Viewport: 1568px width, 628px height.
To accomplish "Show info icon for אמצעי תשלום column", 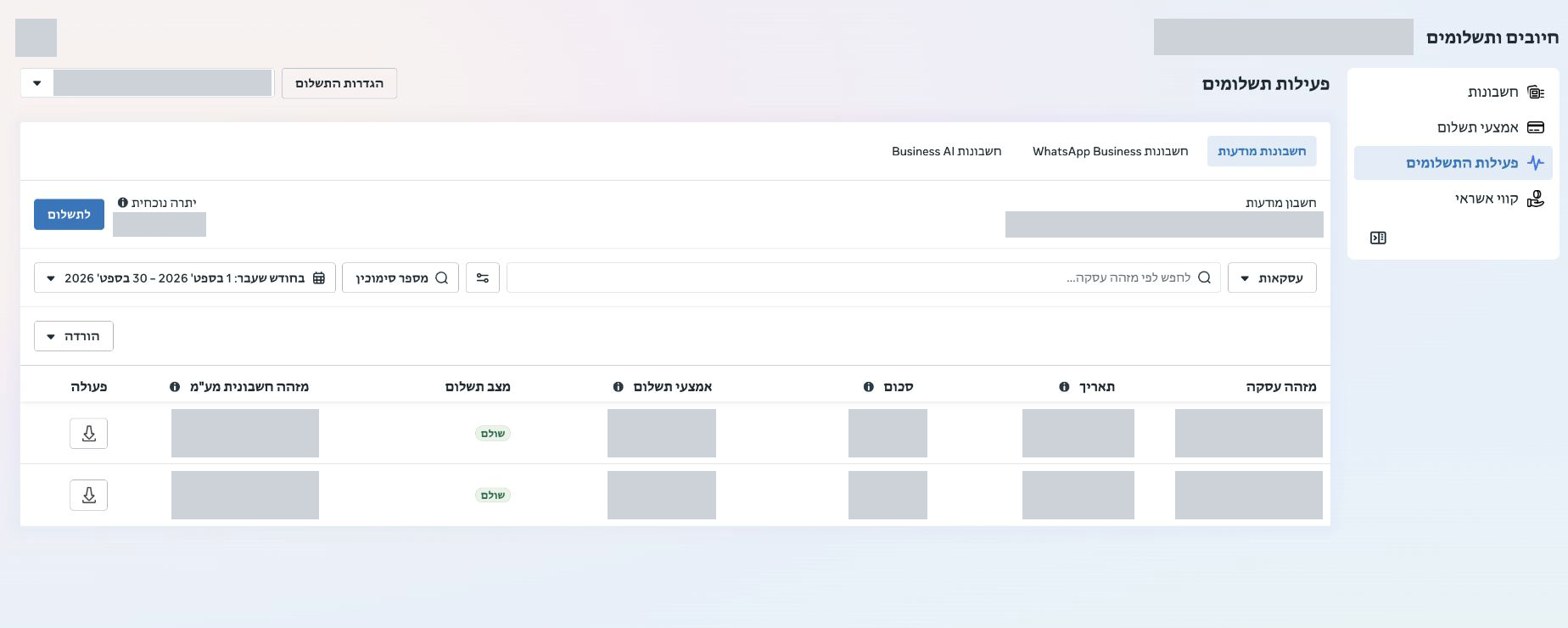I will 618,387.
